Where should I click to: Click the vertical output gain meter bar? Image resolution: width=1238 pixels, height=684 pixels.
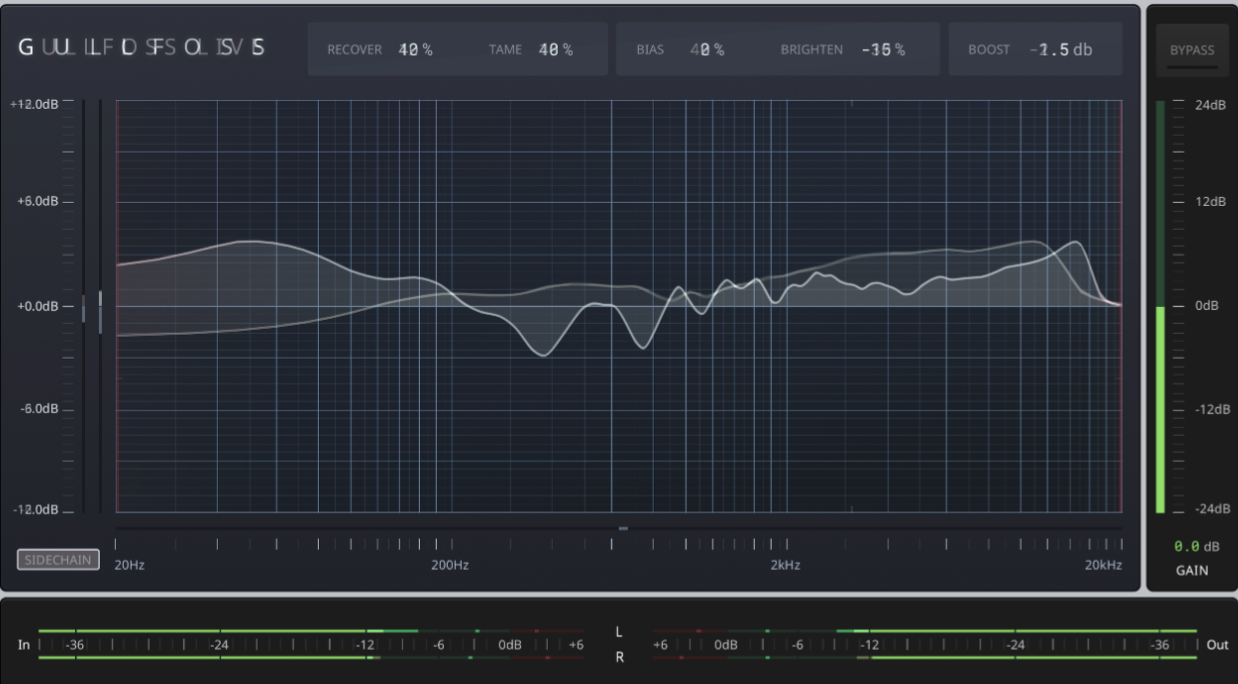1160,410
